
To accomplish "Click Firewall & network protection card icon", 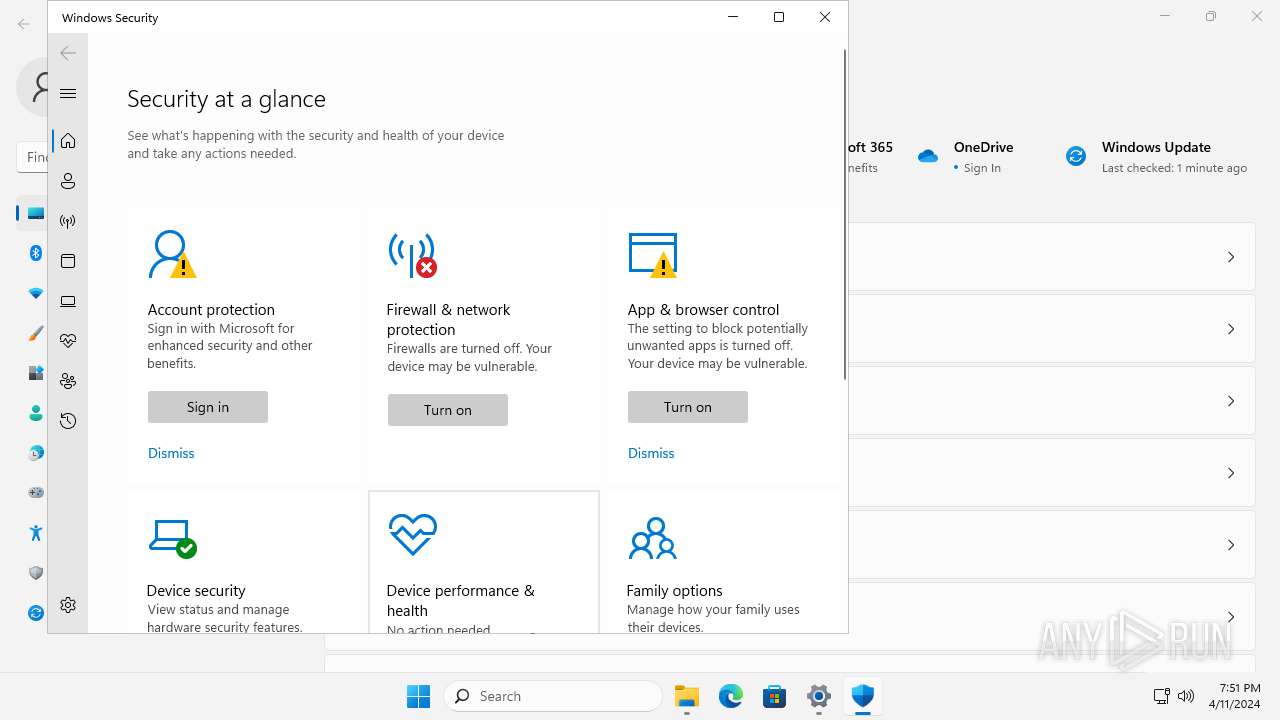I will pos(412,255).
